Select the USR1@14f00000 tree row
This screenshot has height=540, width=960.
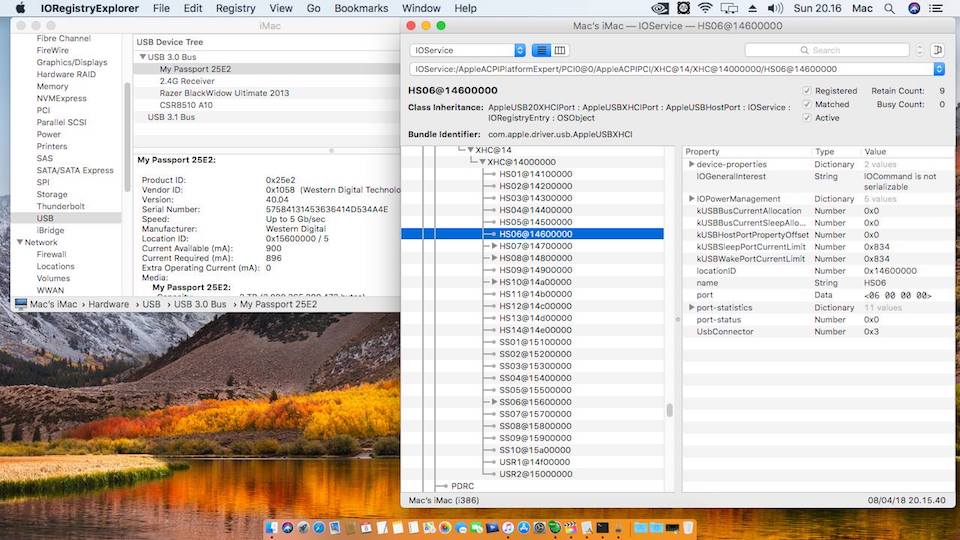pos(533,462)
